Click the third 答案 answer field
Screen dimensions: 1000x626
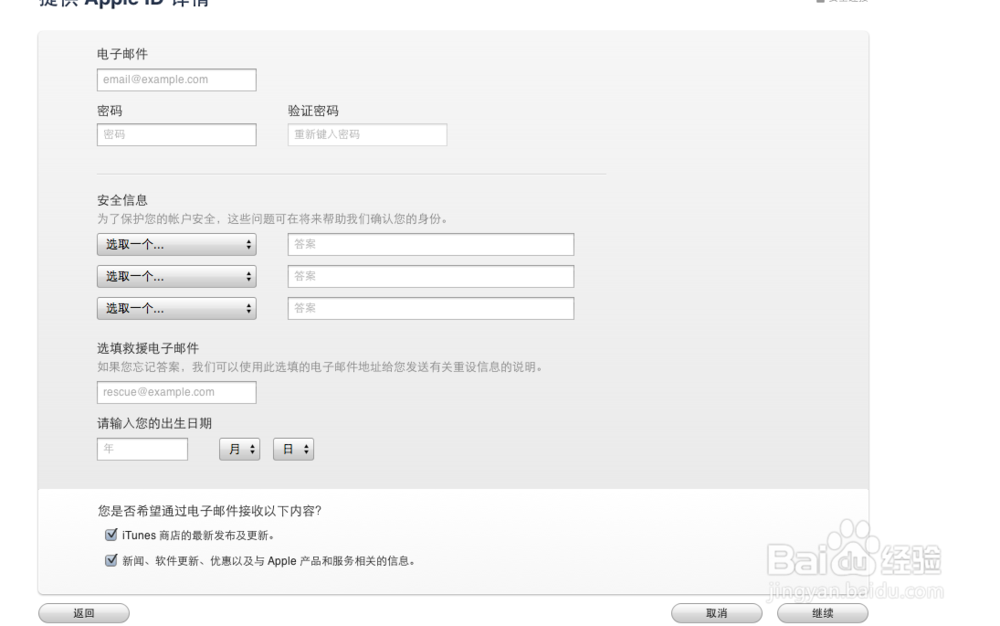430,309
